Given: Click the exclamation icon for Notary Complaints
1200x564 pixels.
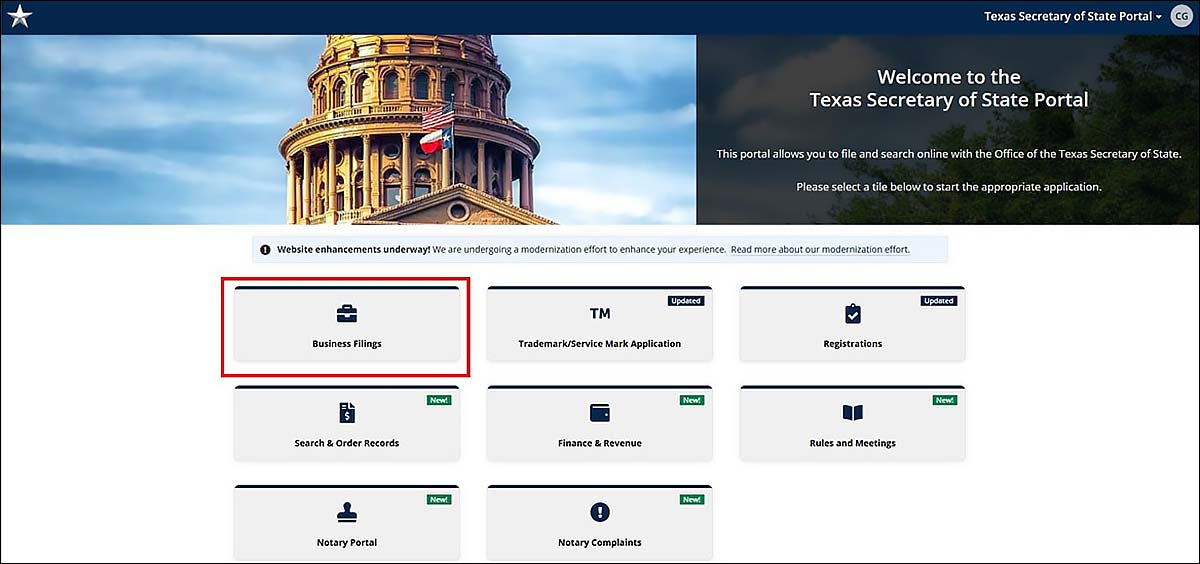Looking at the screenshot, I should coord(600,512).
